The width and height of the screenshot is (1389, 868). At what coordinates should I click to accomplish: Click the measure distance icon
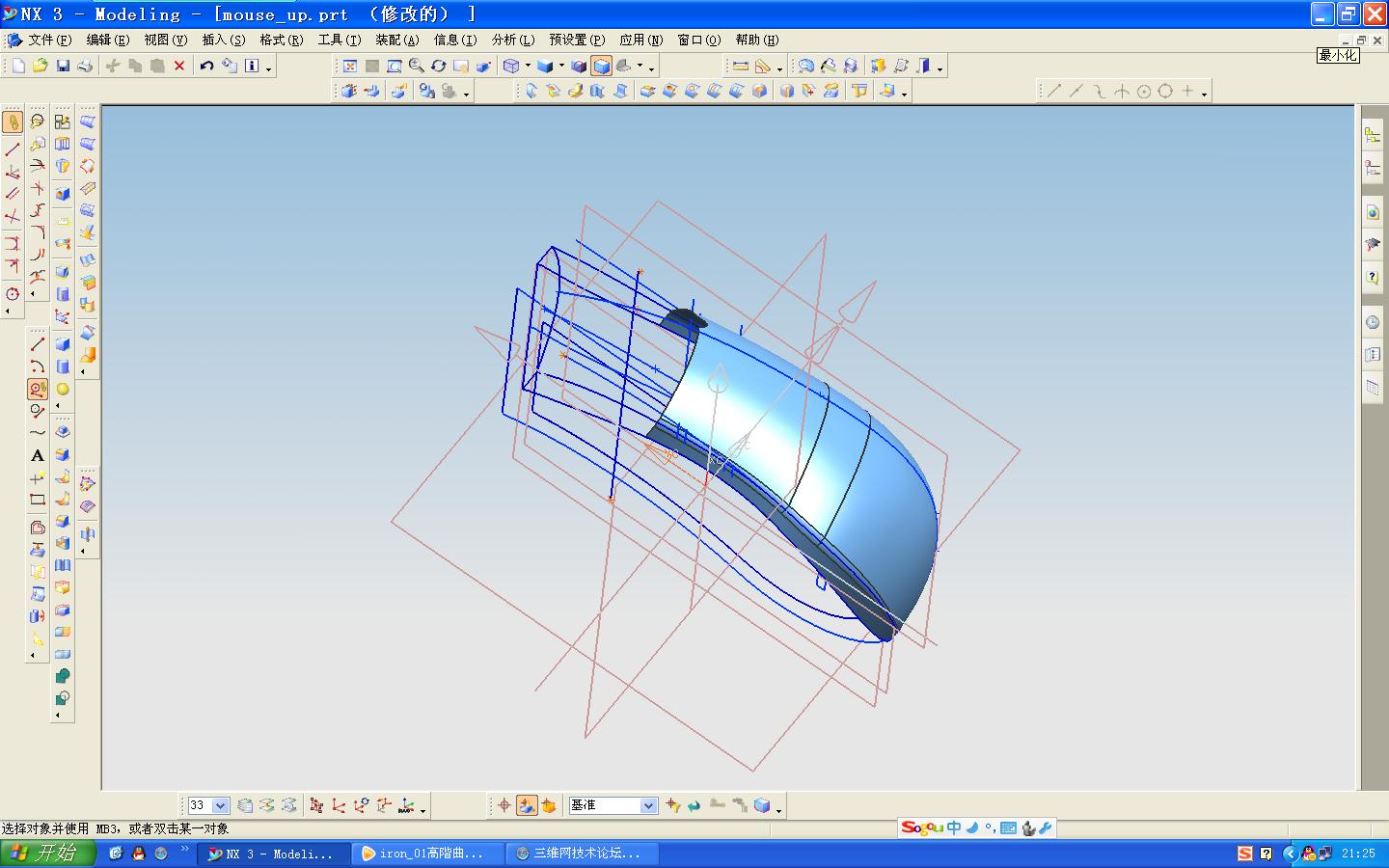click(741, 66)
